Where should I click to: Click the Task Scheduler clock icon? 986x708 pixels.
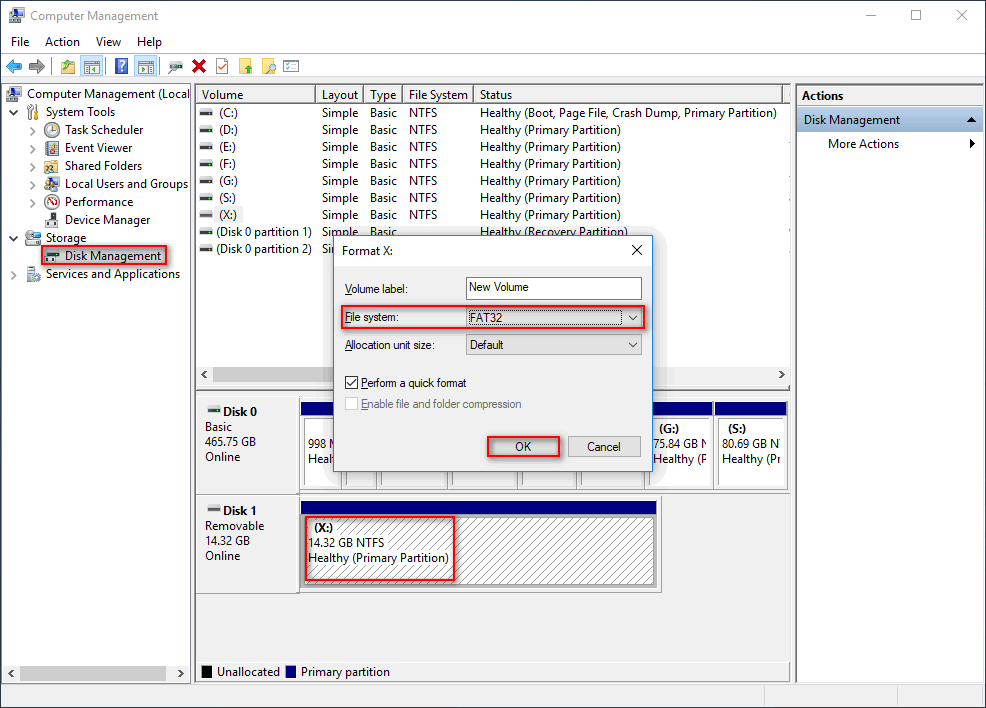click(52, 130)
